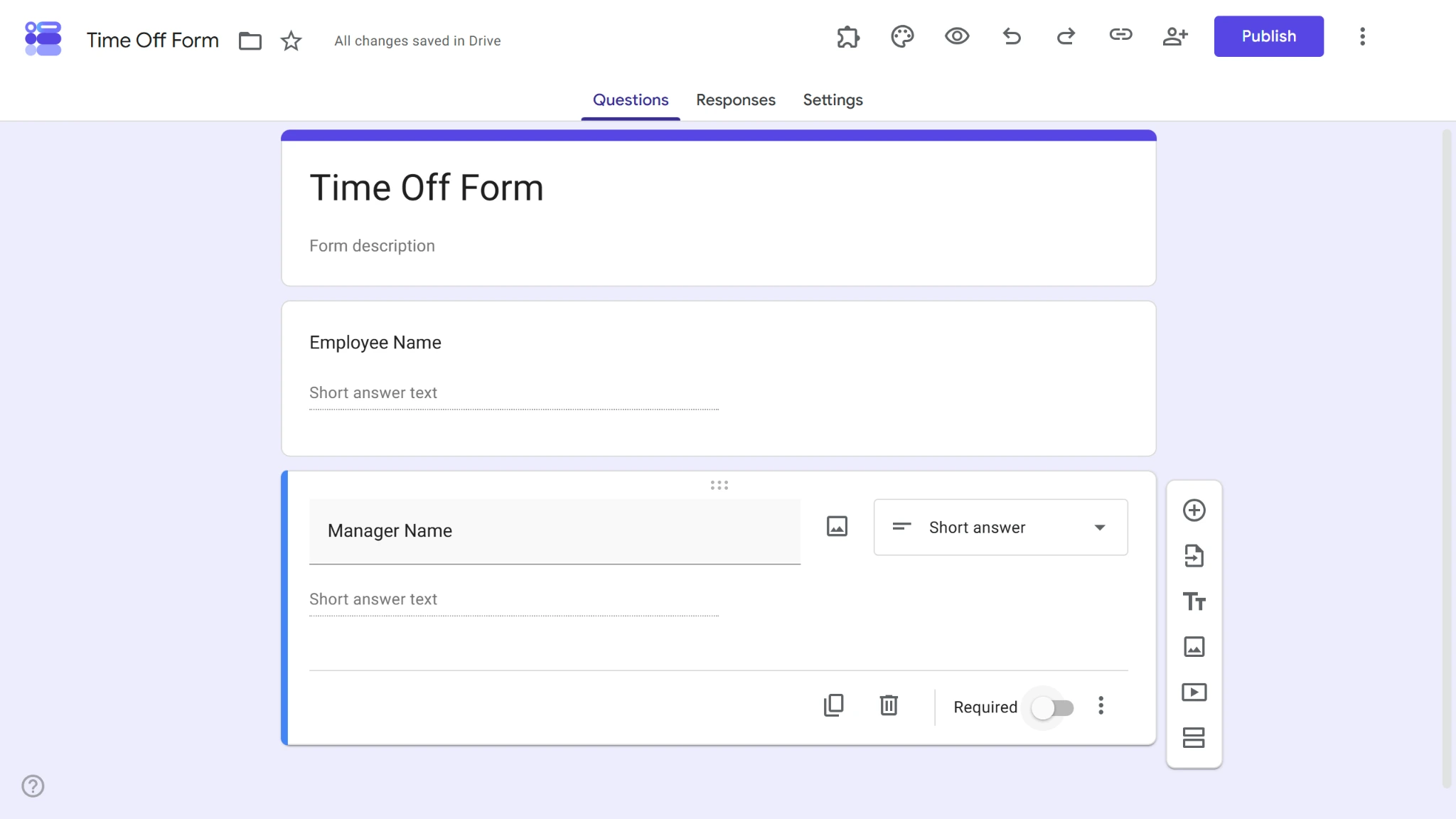Screen dimensions: 1456x819
Task: Import questions from side toolbar
Action: click(1194, 556)
